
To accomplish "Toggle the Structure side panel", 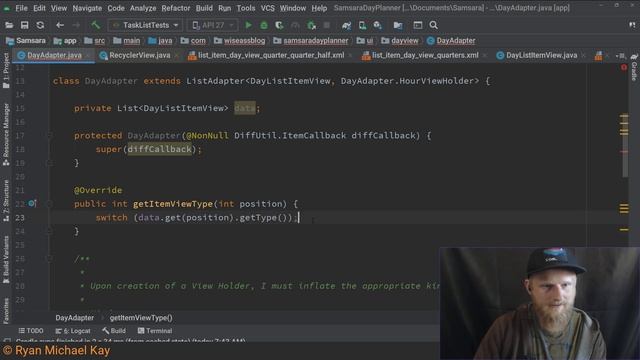I will coord(6,200).
